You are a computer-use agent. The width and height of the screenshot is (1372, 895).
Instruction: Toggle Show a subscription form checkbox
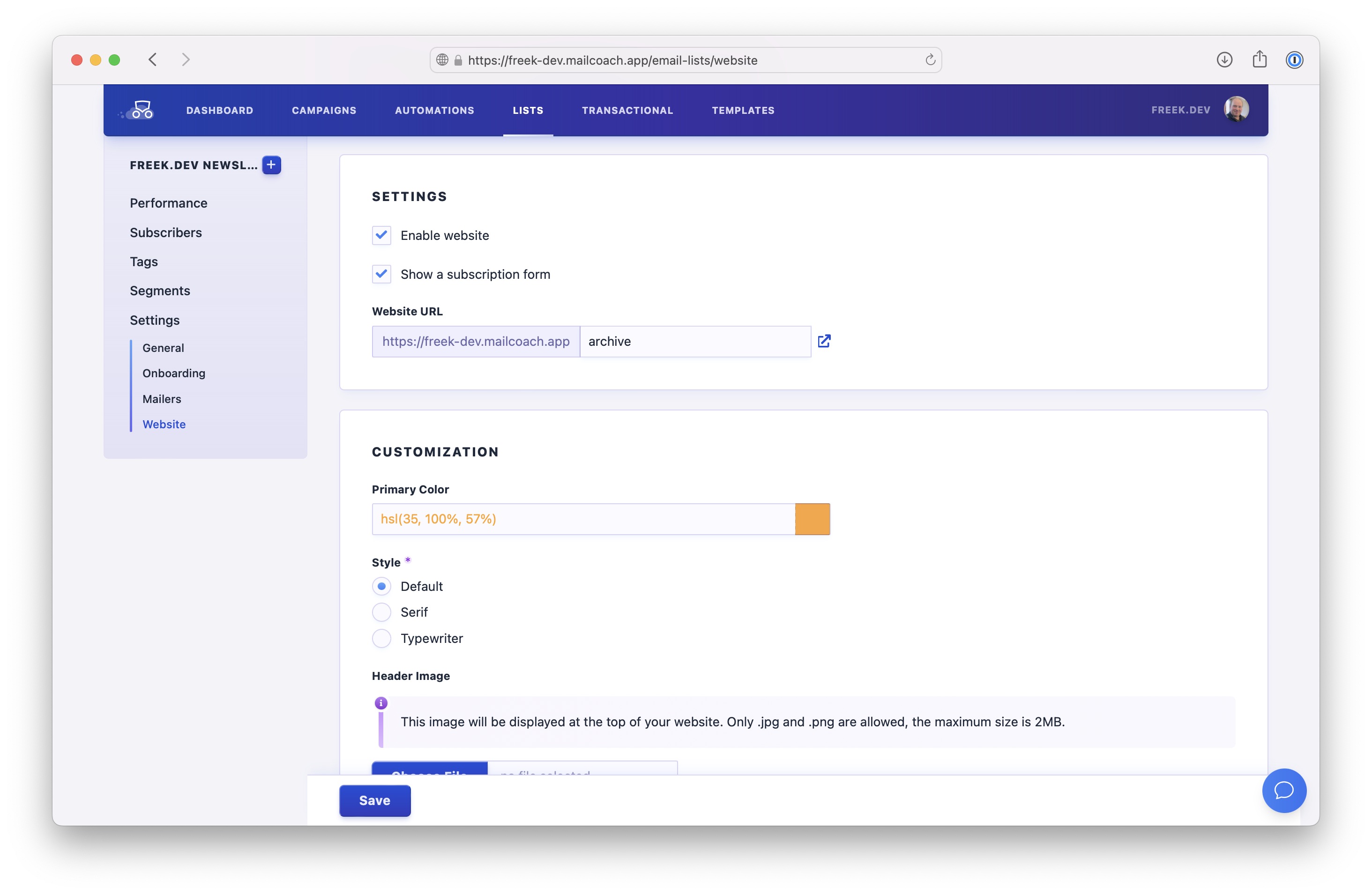pyautogui.click(x=381, y=274)
